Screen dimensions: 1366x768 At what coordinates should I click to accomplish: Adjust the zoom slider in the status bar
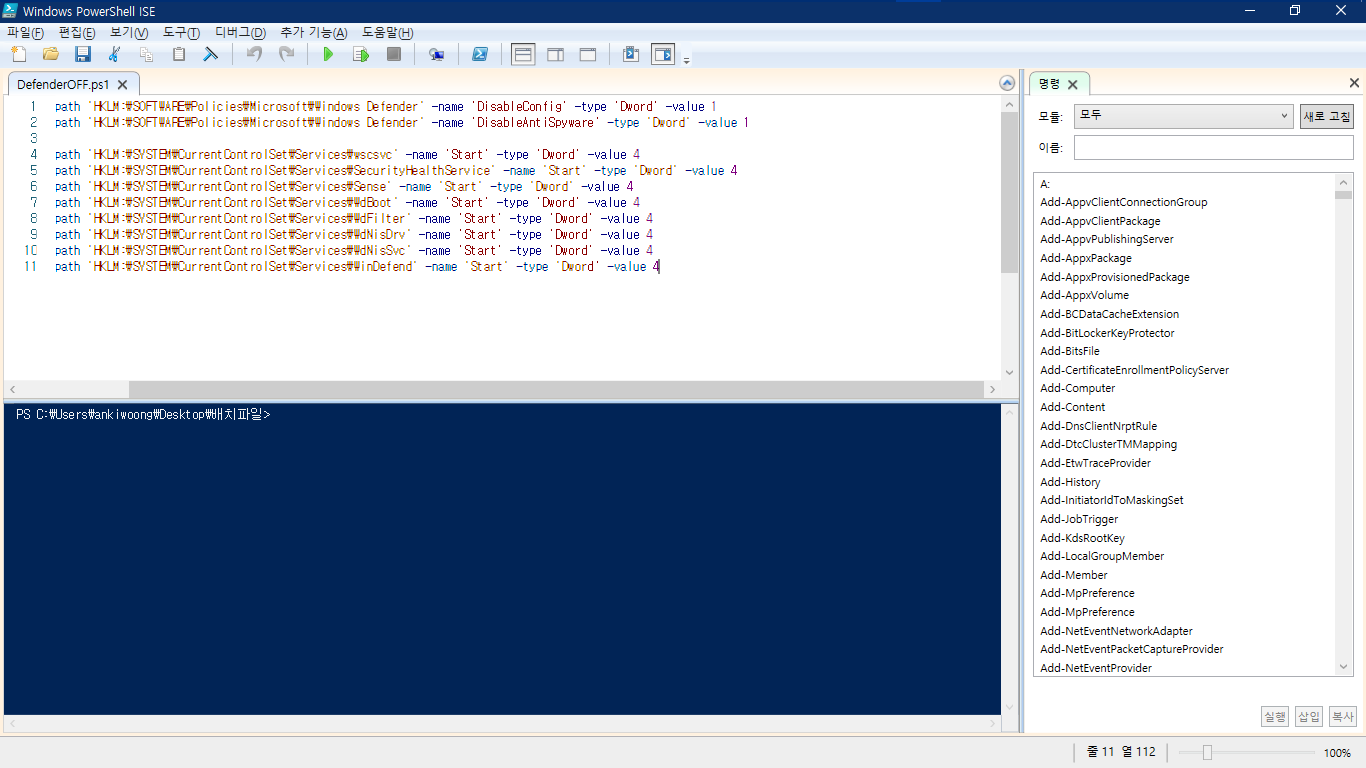coord(1207,753)
